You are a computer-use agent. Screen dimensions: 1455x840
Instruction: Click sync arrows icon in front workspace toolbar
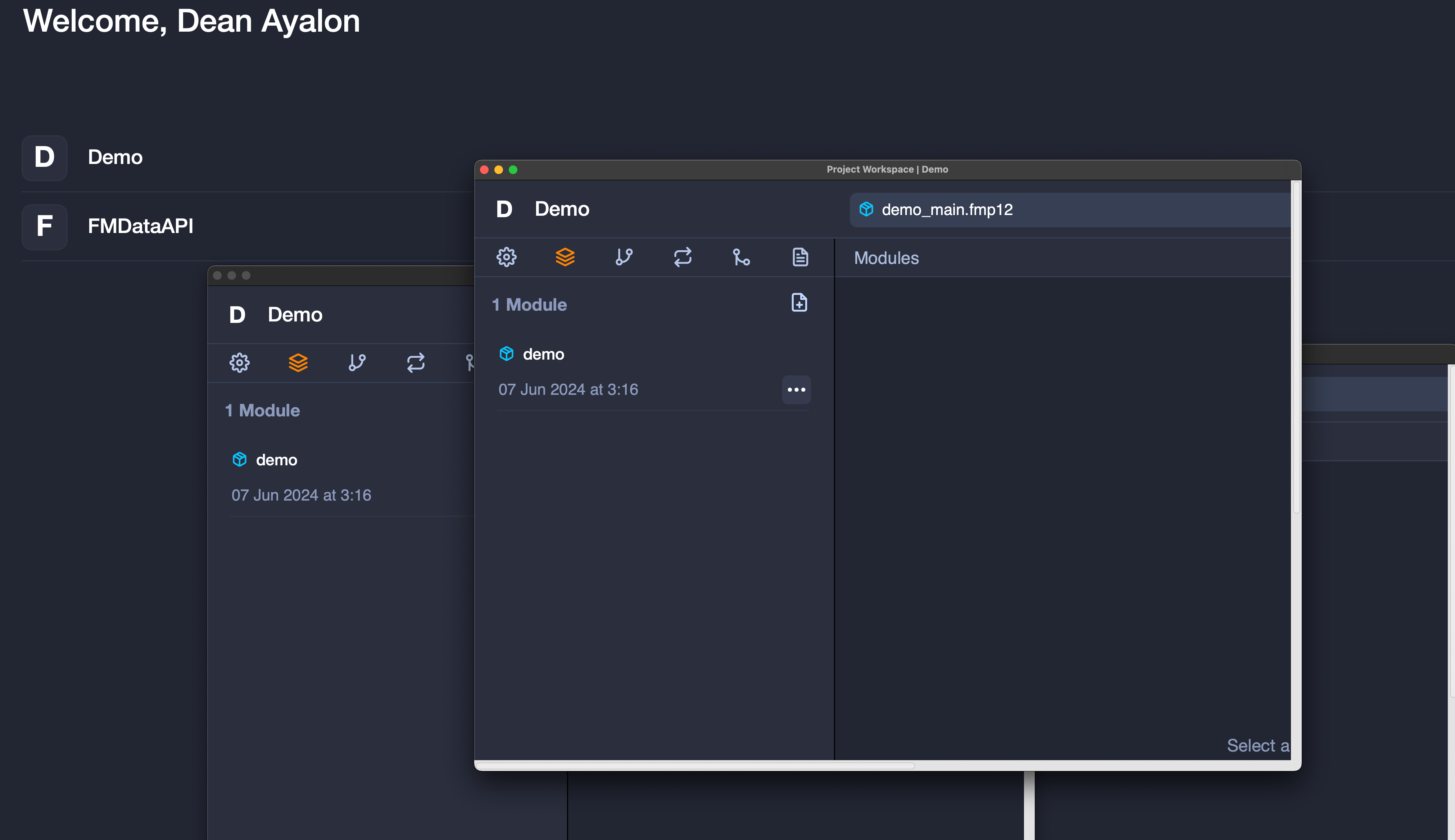click(683, 257)
